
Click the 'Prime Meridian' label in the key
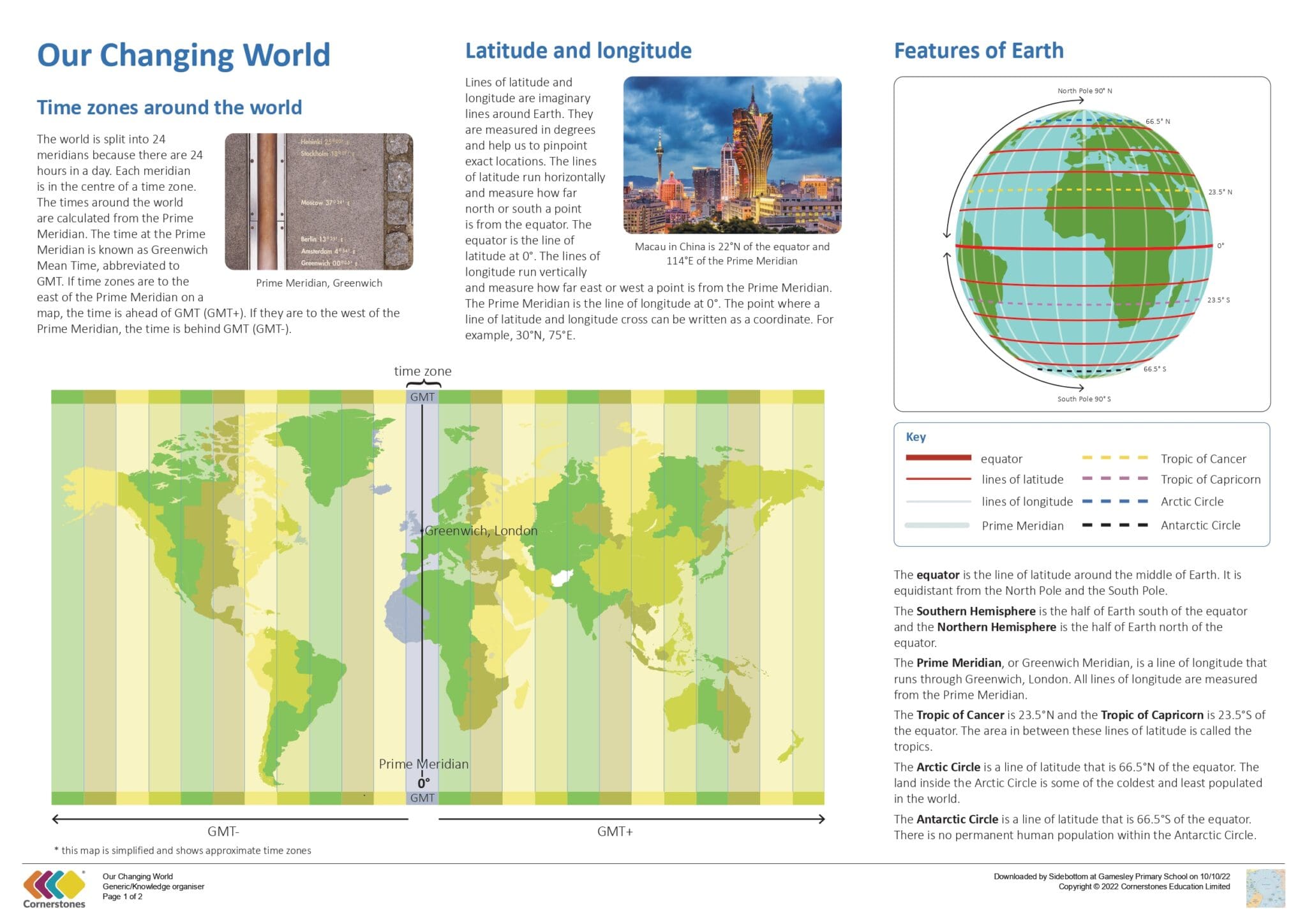click(1022, 526)
